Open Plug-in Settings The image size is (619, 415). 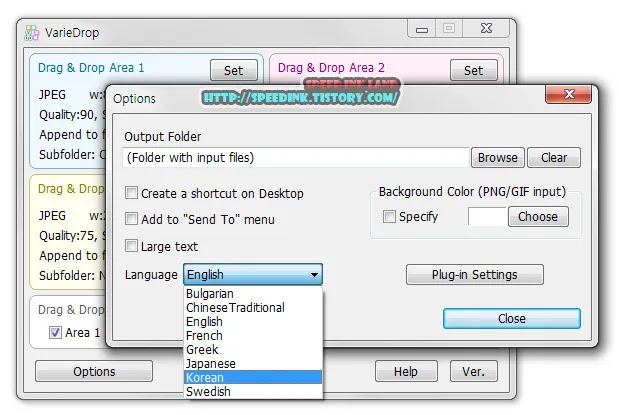[475, 274]
